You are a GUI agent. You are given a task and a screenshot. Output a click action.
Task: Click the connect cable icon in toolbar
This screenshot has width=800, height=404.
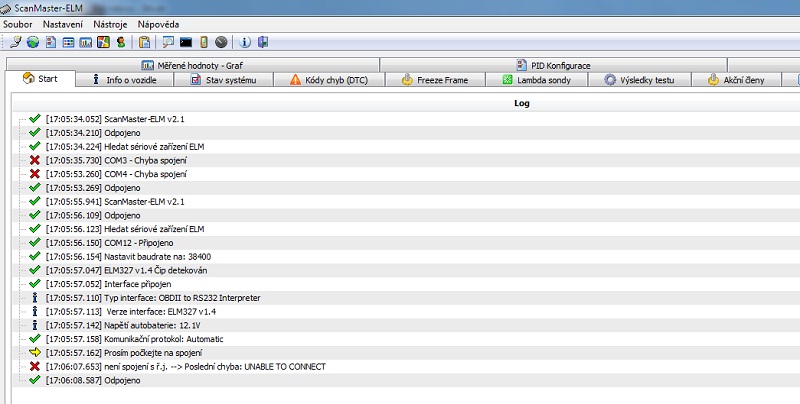[17, 42]
